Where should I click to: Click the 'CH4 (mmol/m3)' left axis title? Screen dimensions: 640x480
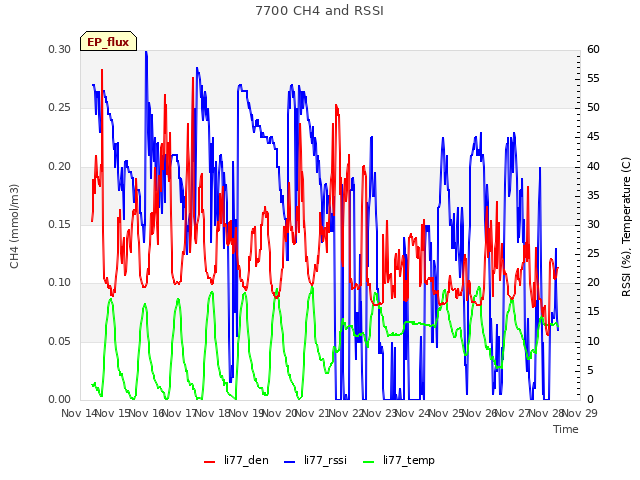14,226
